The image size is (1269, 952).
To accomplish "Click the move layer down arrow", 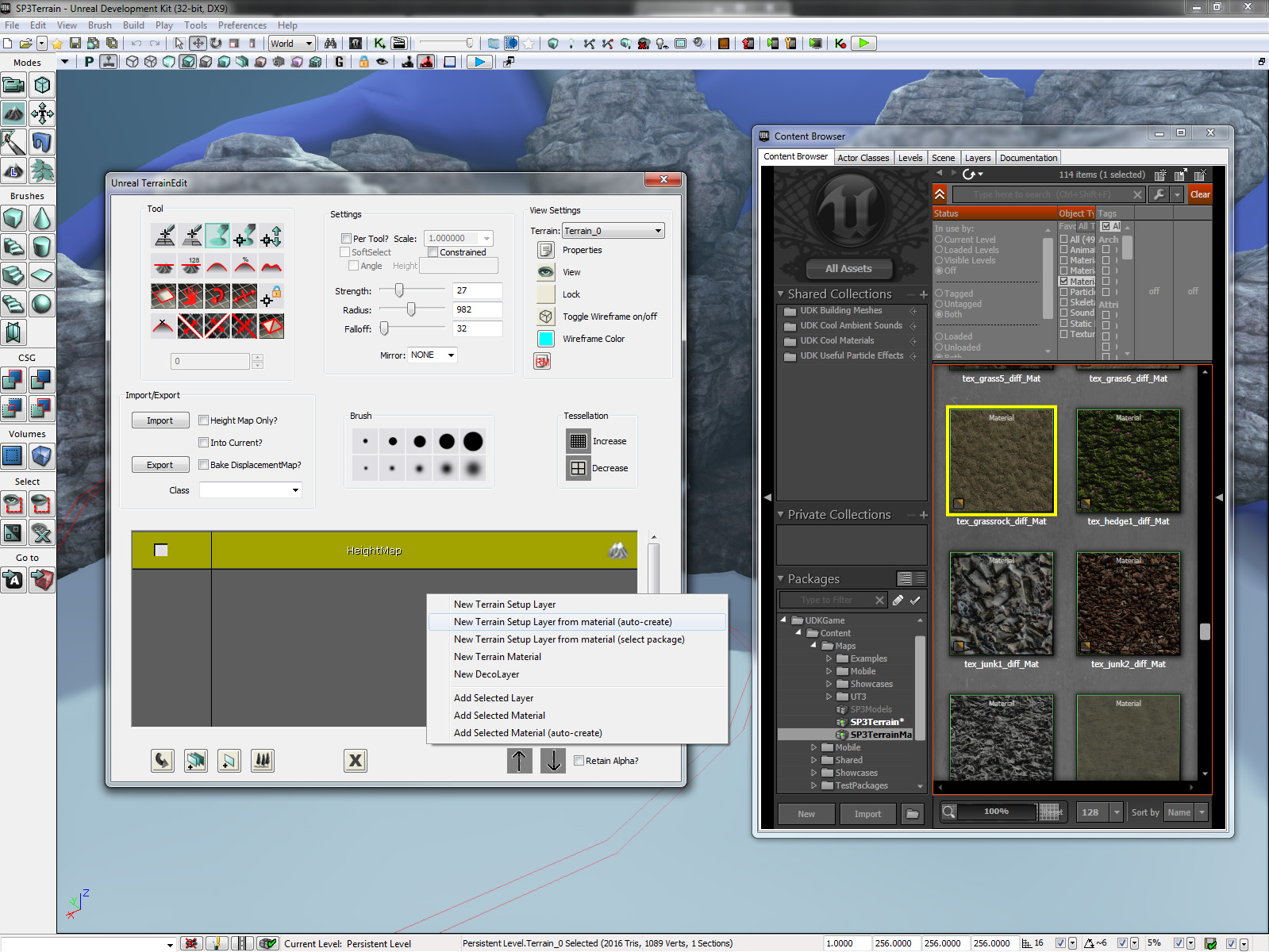I will (553, 760).
